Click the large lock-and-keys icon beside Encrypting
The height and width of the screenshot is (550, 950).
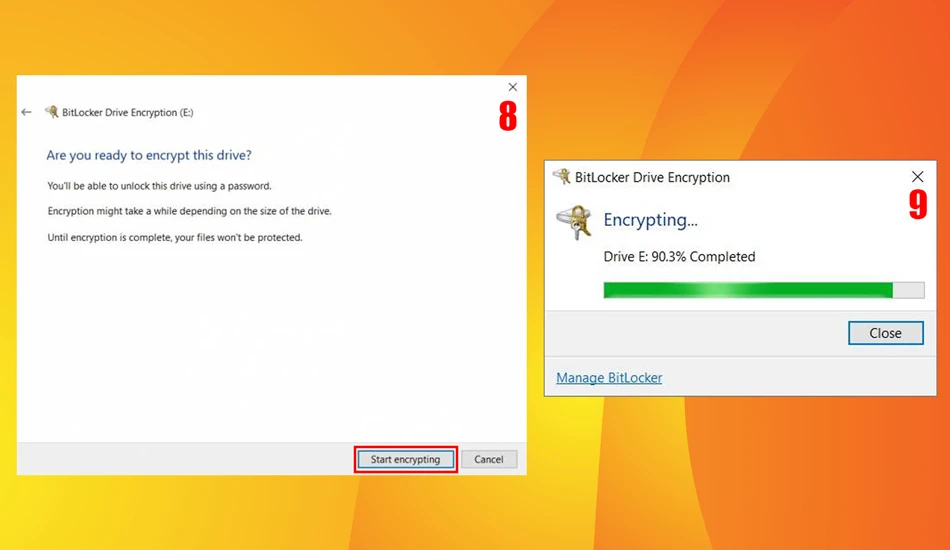coord(574,222)
